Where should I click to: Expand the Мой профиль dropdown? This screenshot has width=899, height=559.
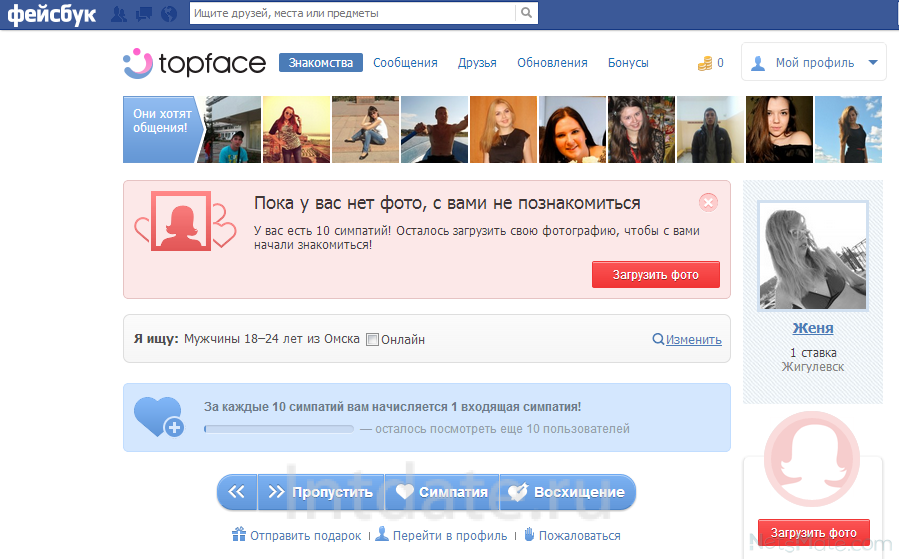click(872, 62)
